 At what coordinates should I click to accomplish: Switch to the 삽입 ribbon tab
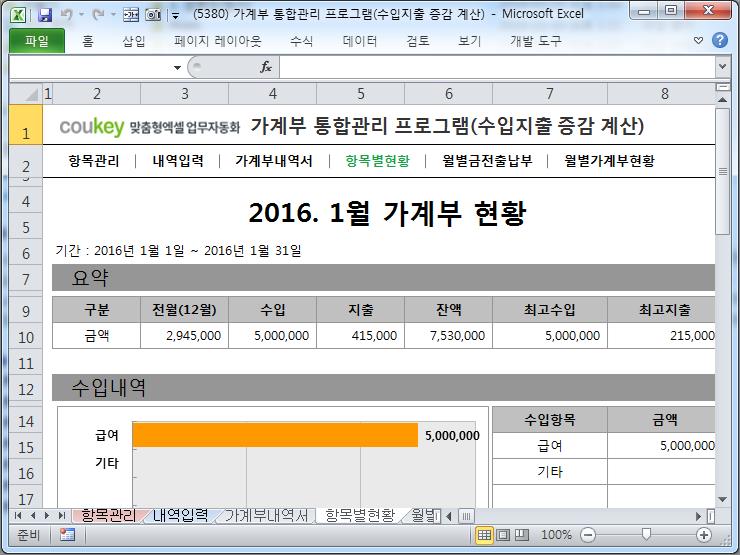[134, 41]
